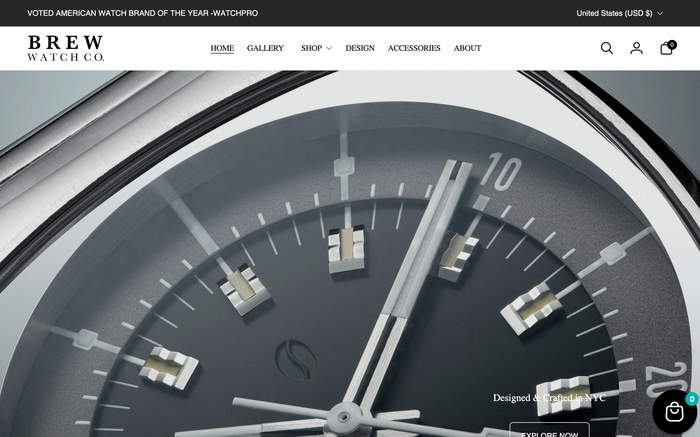Open the About menu item
This screenshot has height=437, width=700.
pos(467,48)
